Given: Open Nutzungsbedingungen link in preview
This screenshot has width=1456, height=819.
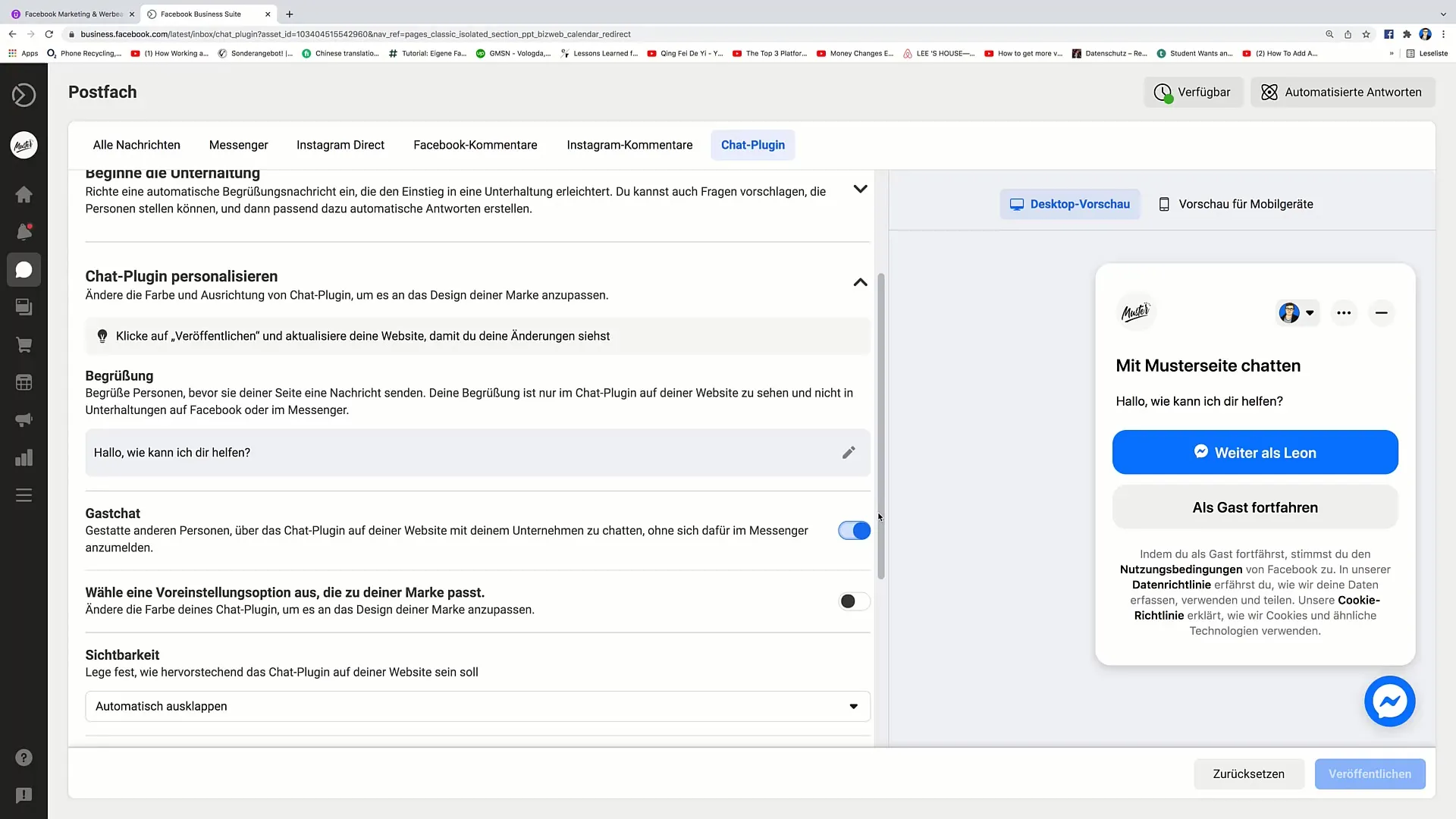Looking at the screenshot, I should (x=1181, y=570).
